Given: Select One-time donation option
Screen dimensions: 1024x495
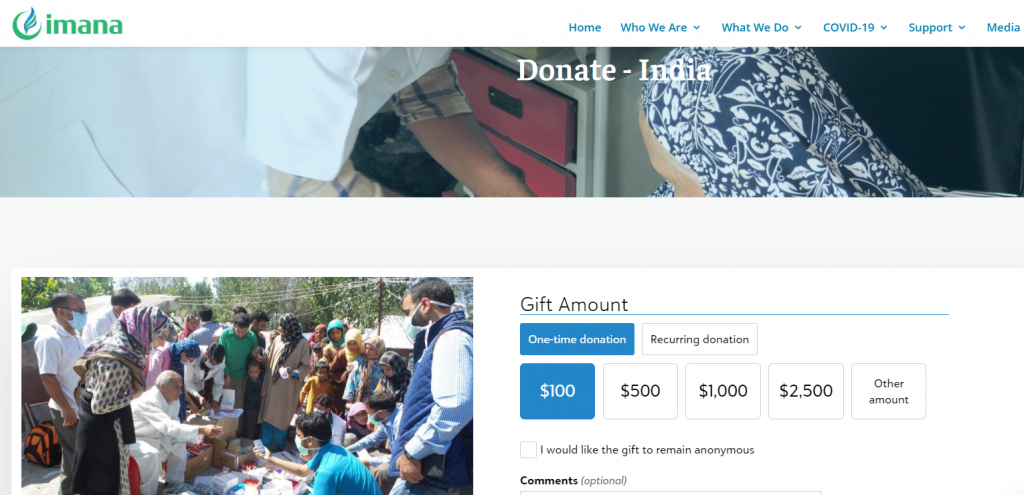Looking at the screenshot, I should (x=577, y=339).
